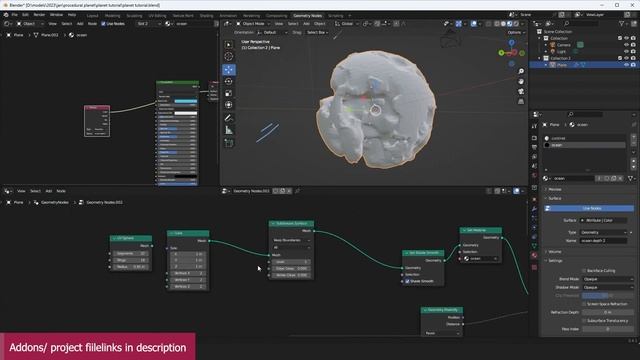Open the Object Data properties tab icon
The height and width of the screenshot is (360, 640).
534,246
